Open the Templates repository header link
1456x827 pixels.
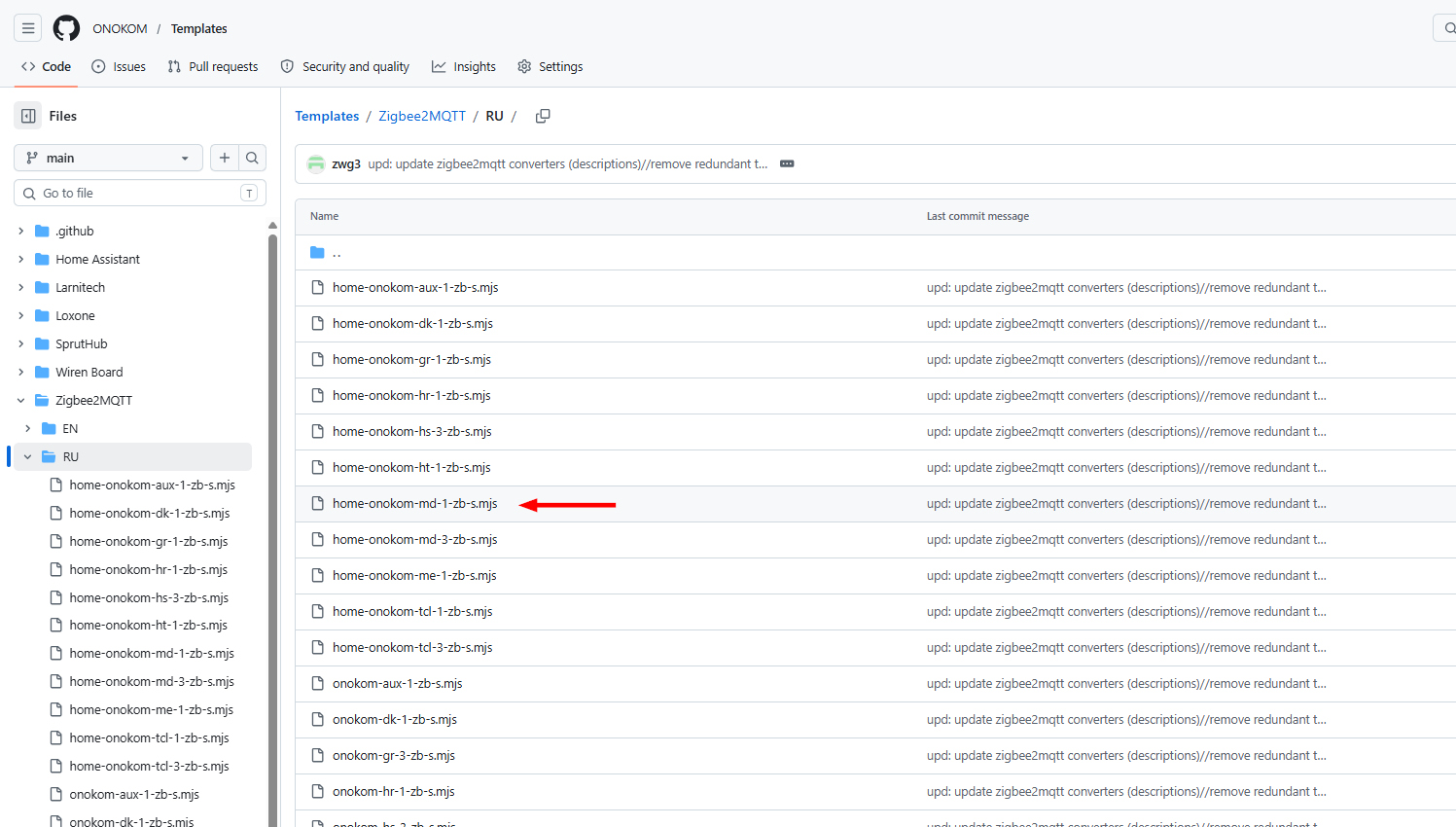click(199, 29)
